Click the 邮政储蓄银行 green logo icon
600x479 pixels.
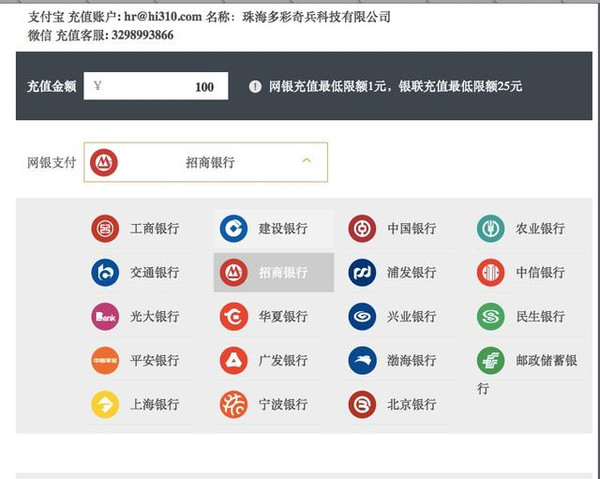491,360
